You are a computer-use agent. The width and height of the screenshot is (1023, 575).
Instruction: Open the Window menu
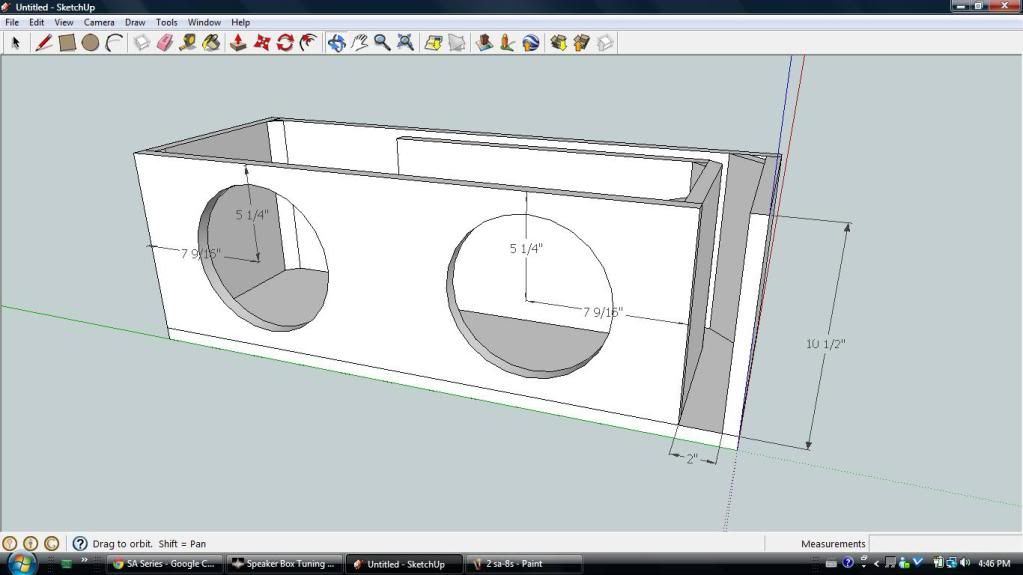click(x=204, y=22)
